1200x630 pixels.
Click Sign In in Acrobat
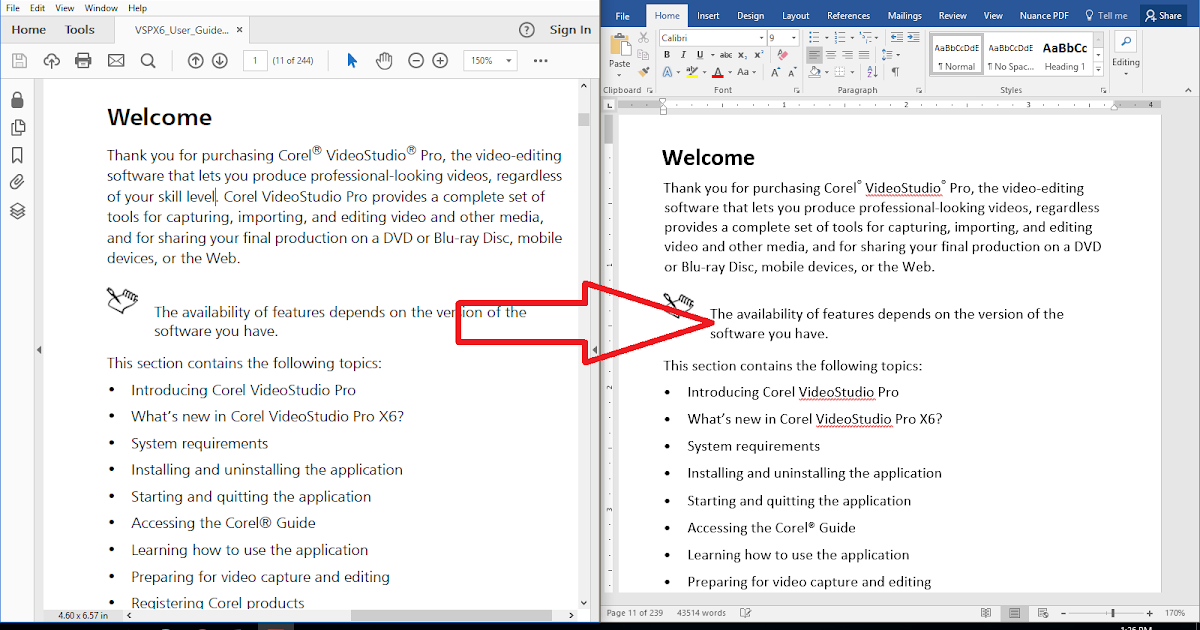tap(570, 30)
